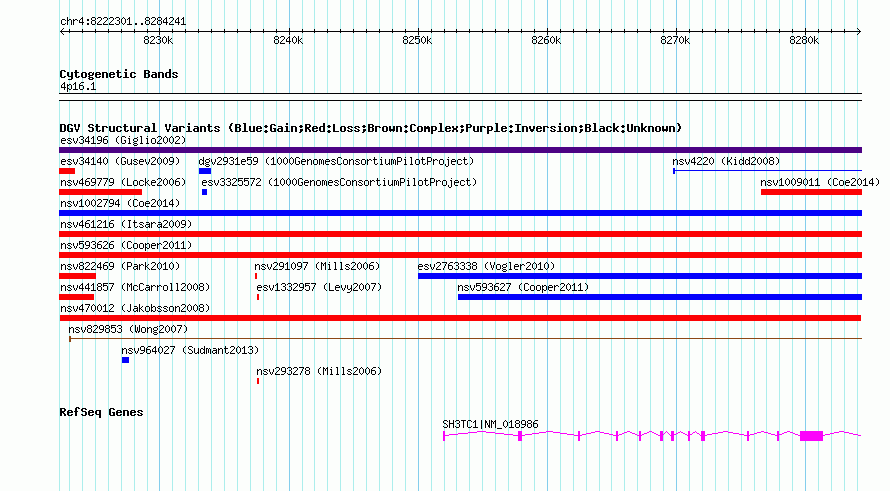Click the 8270k ruler position
The width and height of the screenshot is (890, 491).
[x=675, y=40]
